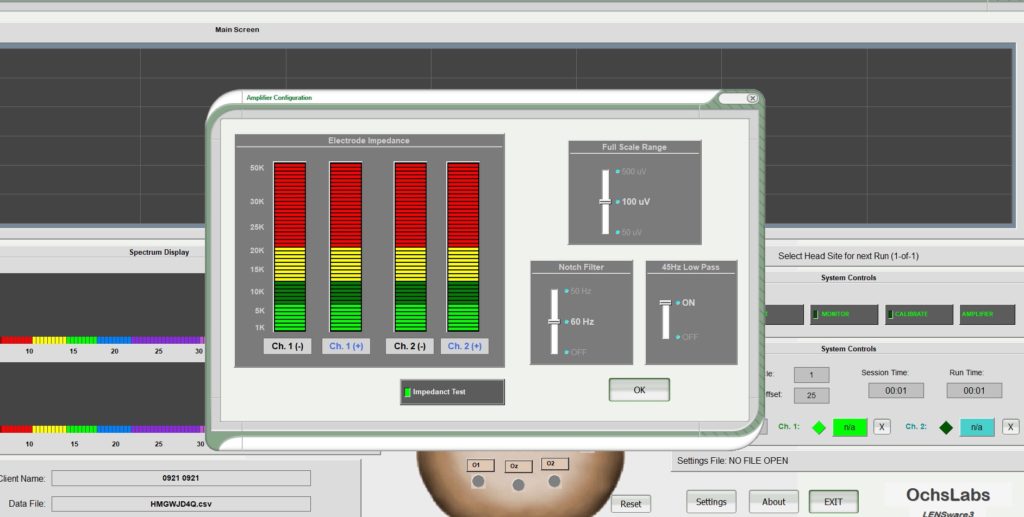Open the Settings button

coord(711,502)
